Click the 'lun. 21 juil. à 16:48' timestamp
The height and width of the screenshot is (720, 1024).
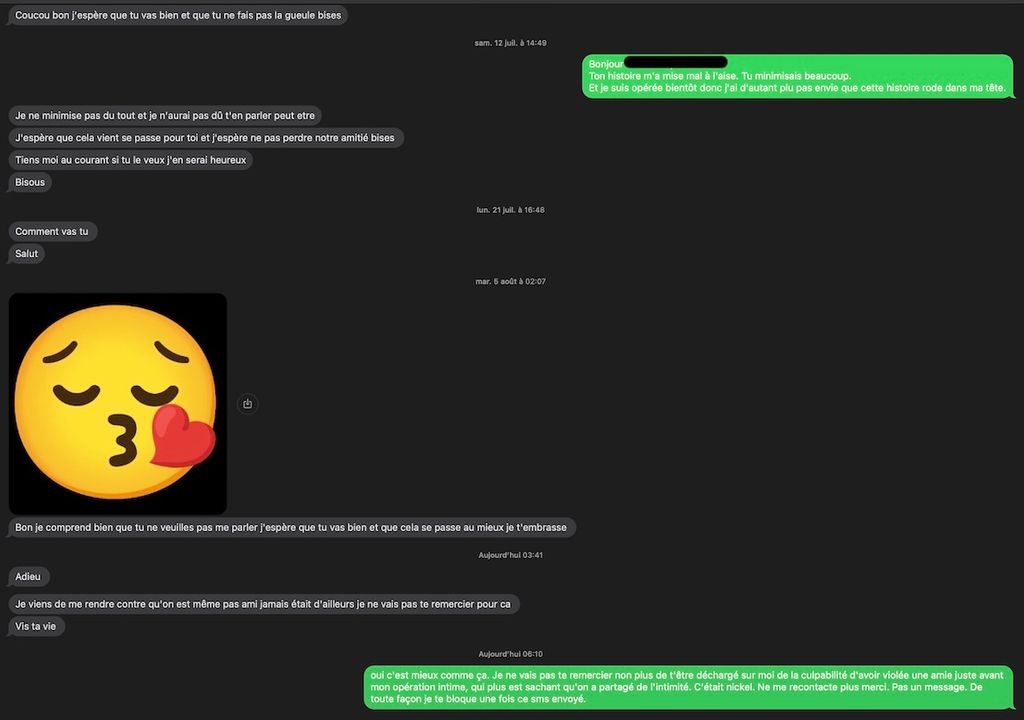click(511, 210)
